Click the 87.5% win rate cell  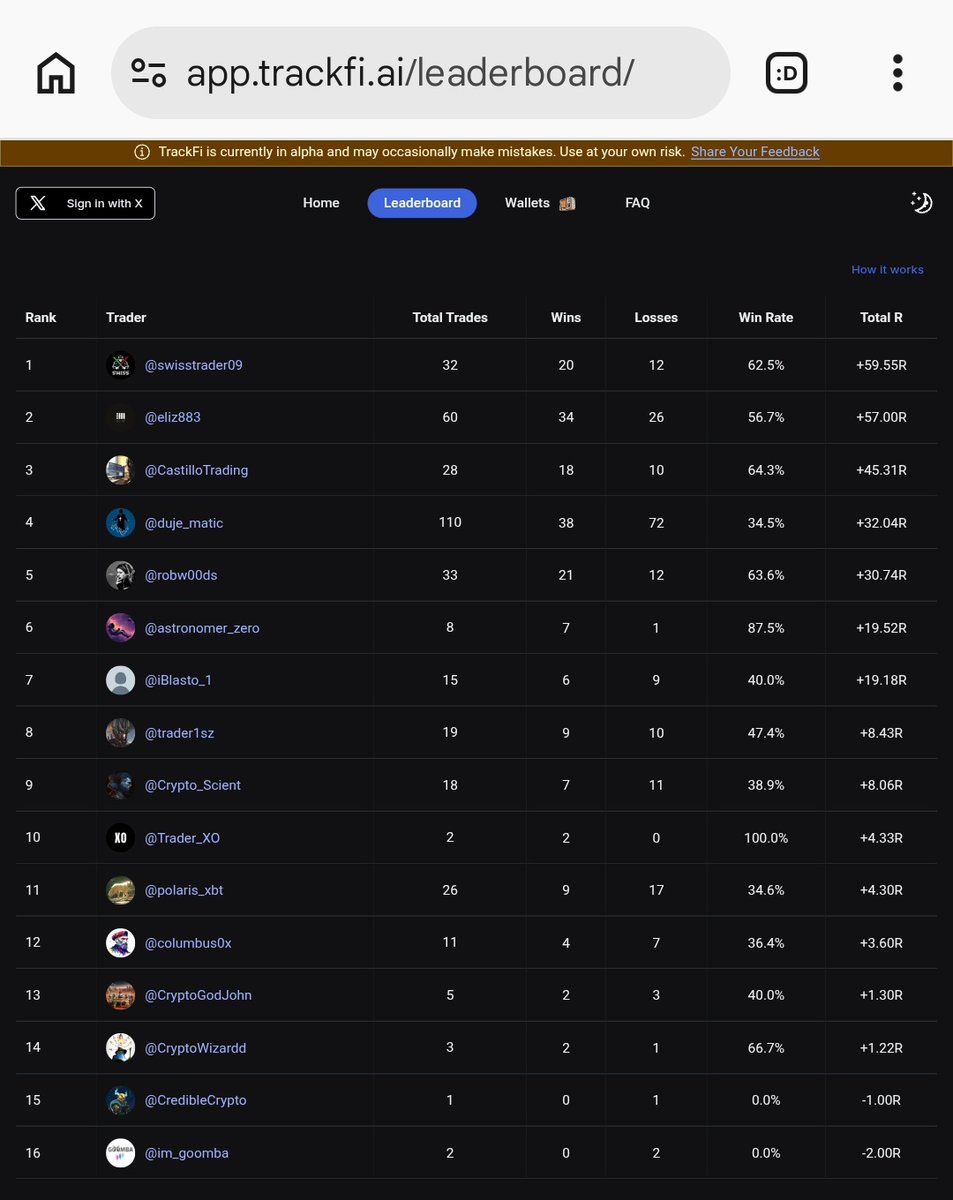point(766,628)
